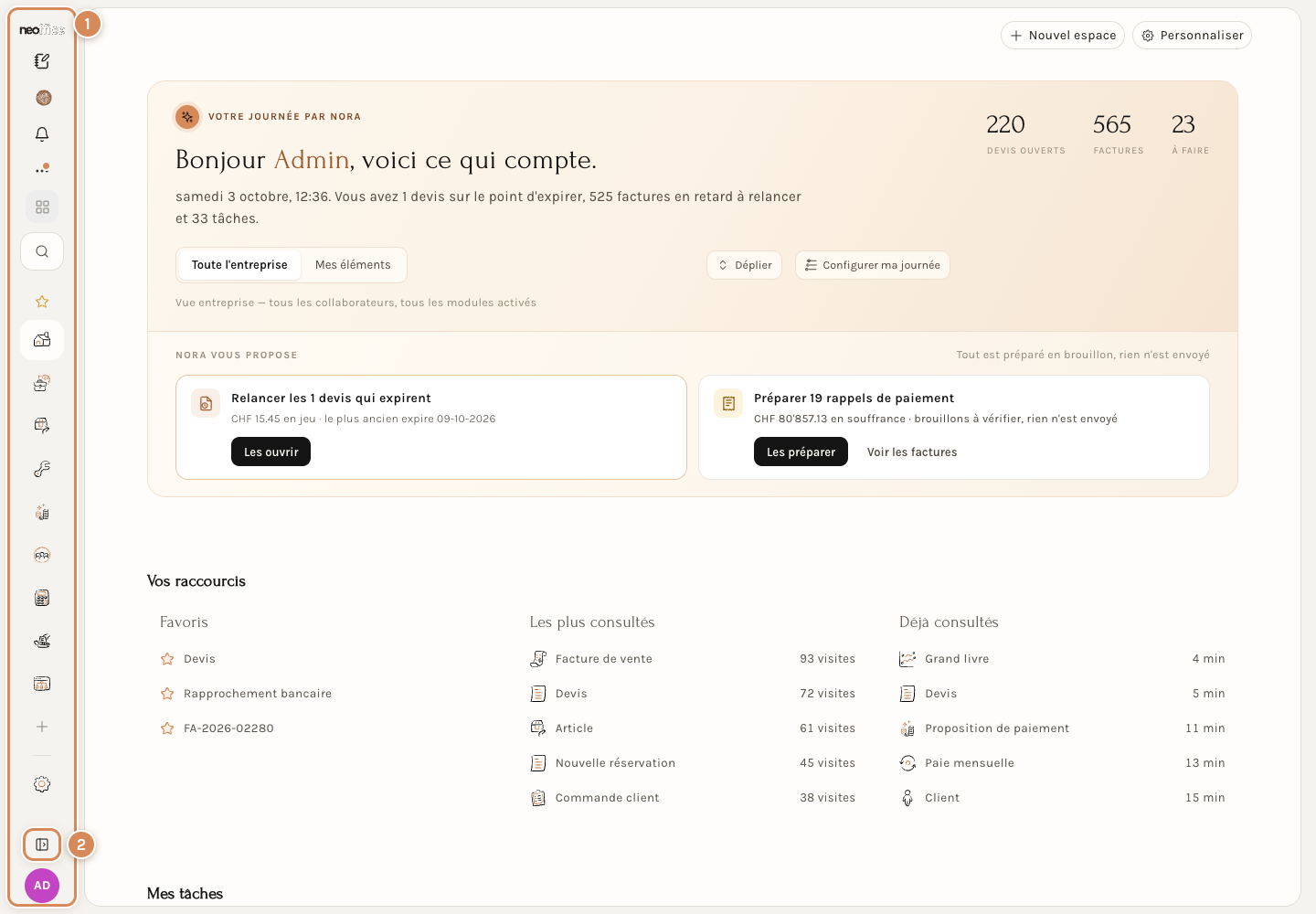The image size is (1316, 914).
Task: Open "Nouvelle réservation" shortcut
Action: coord(693,763)
